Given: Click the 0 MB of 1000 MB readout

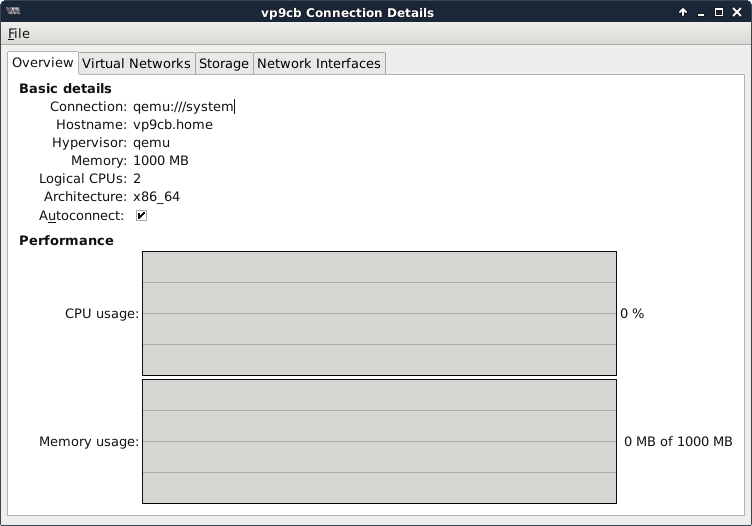Looking at the screenshot, I should coord(678,442).
